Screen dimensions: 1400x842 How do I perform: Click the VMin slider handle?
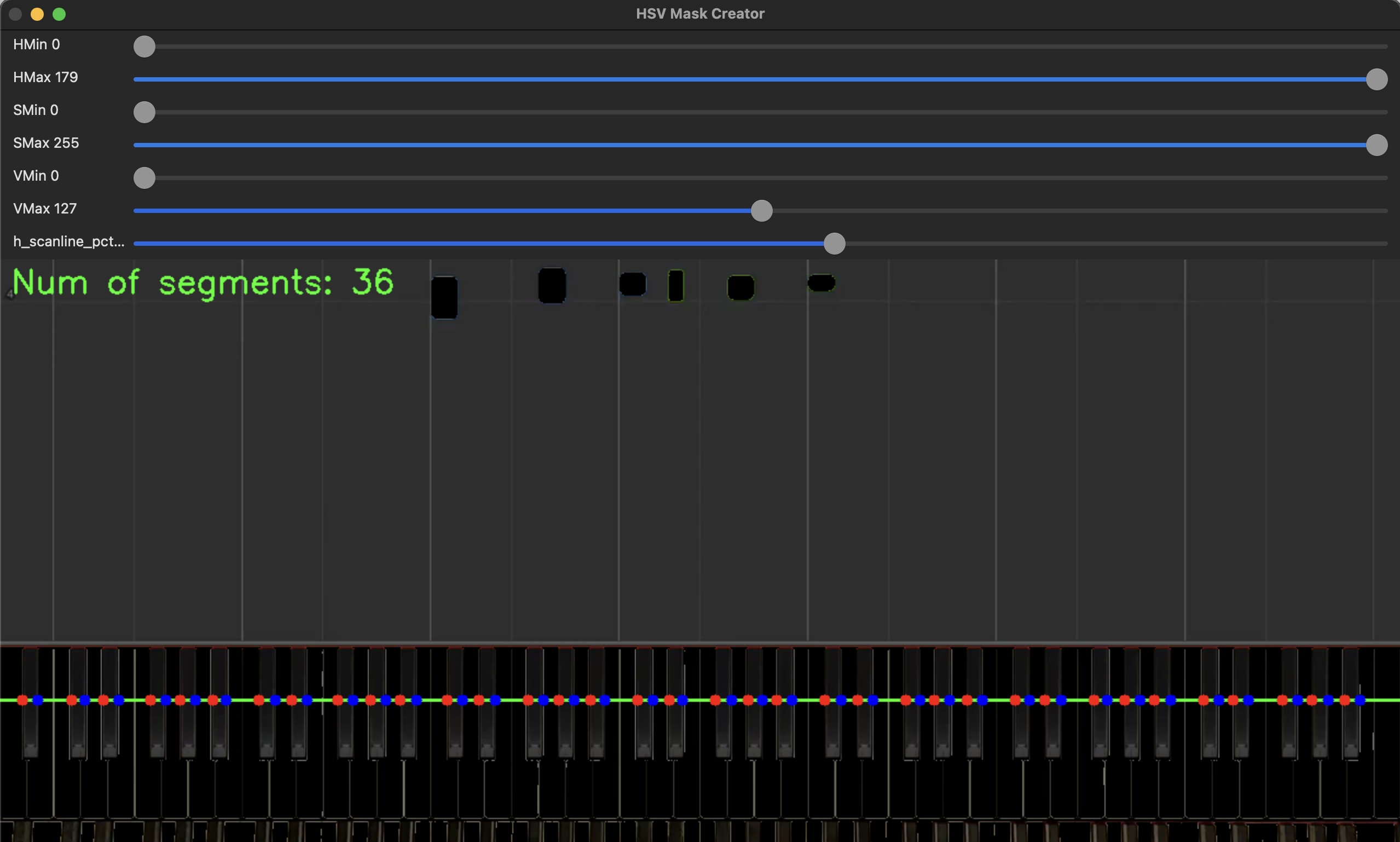point(144,178)
